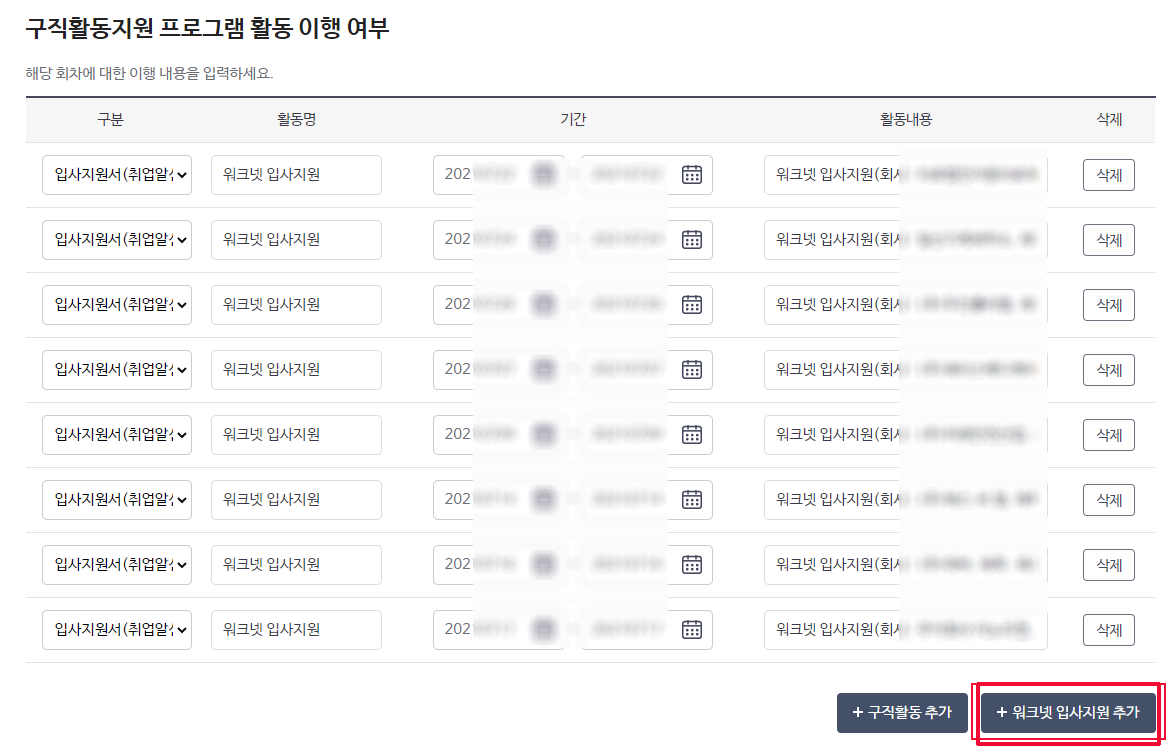Click the highlighted 워크넷 입사지원 추가 button

point(1068,714)
